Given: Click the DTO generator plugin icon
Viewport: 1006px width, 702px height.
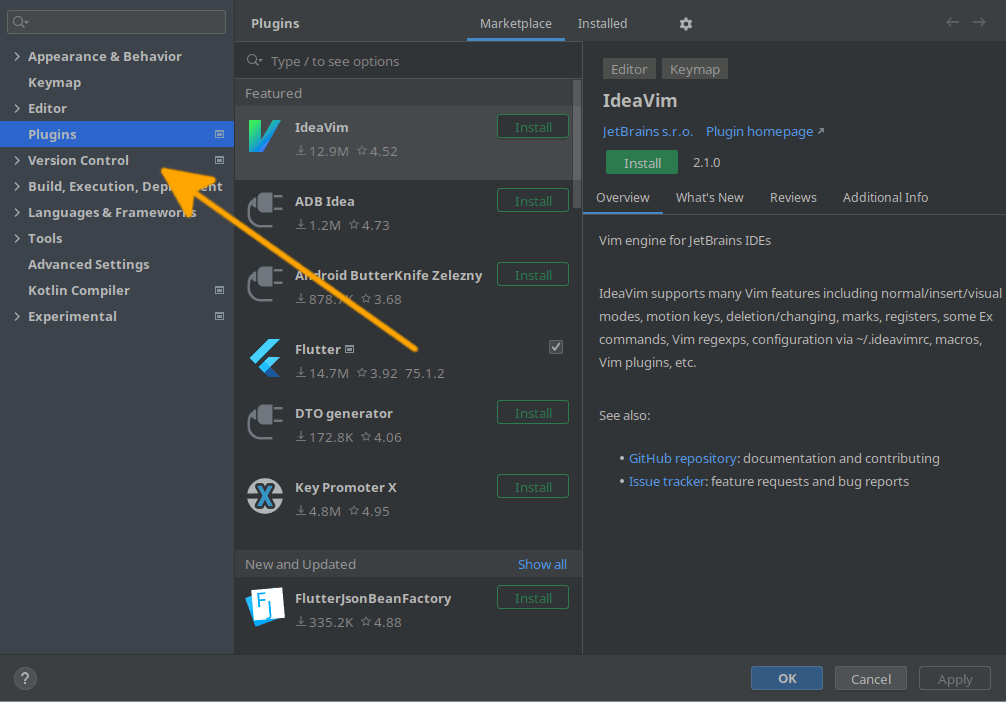Looking at the screenshot, I should pos(265,422).
